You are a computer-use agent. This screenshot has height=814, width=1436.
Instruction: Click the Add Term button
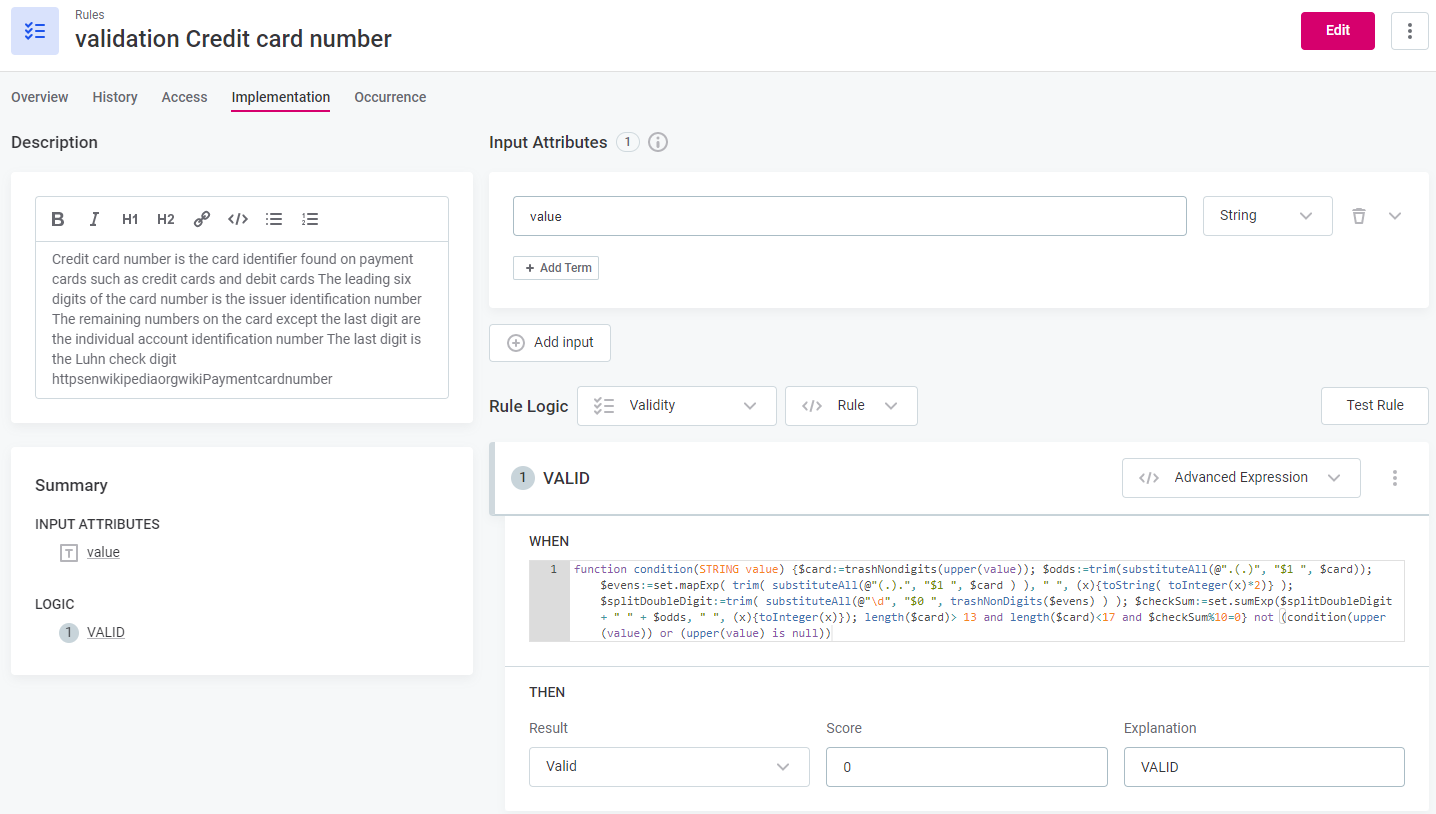556,268
